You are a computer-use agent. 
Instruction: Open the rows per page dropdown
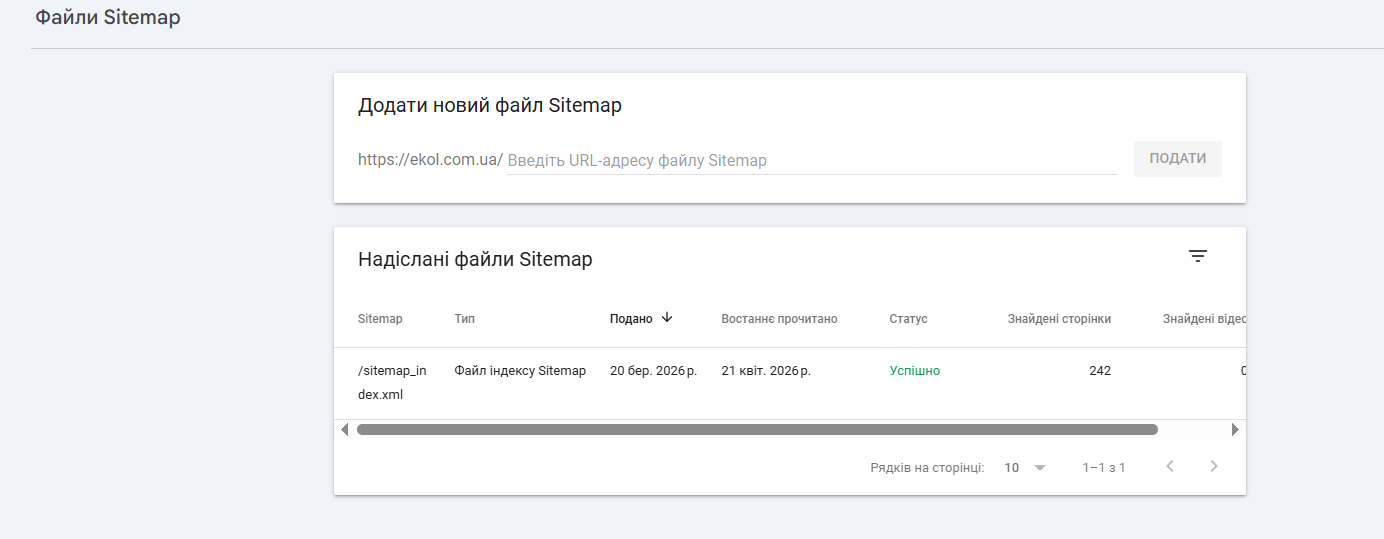click(x=1025, y=467)
